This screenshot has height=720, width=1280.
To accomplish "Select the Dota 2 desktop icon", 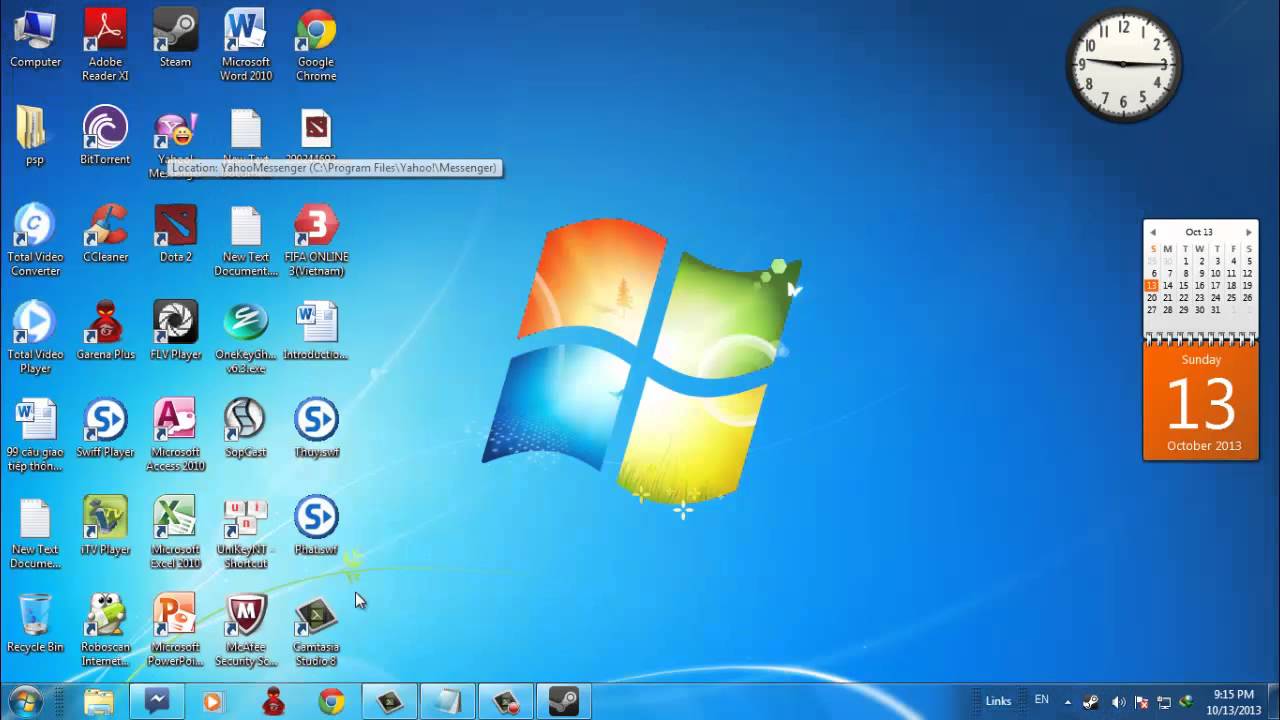I will pos(175,234).
